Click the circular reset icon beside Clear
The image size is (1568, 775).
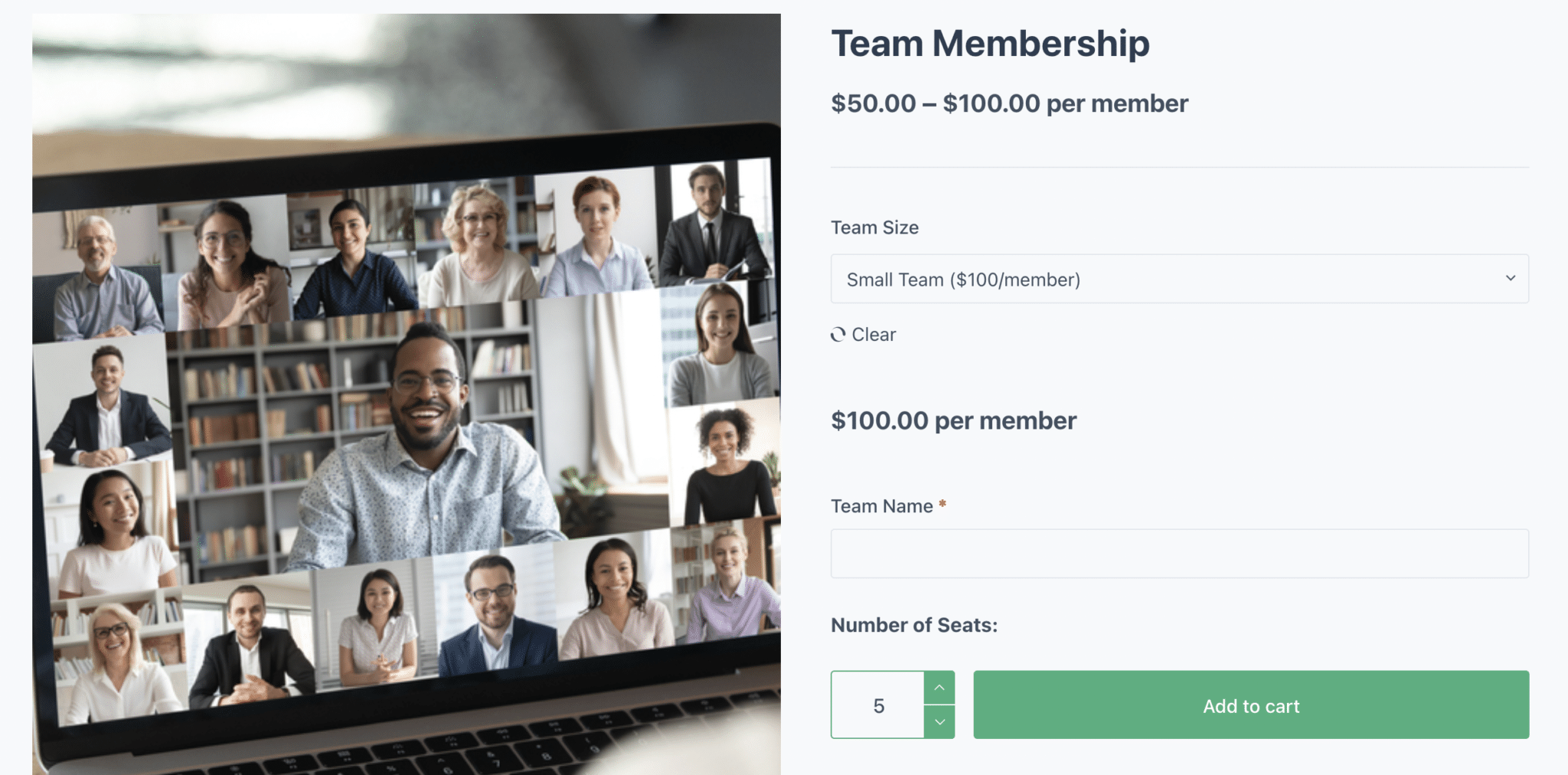[x=838, y=335]
